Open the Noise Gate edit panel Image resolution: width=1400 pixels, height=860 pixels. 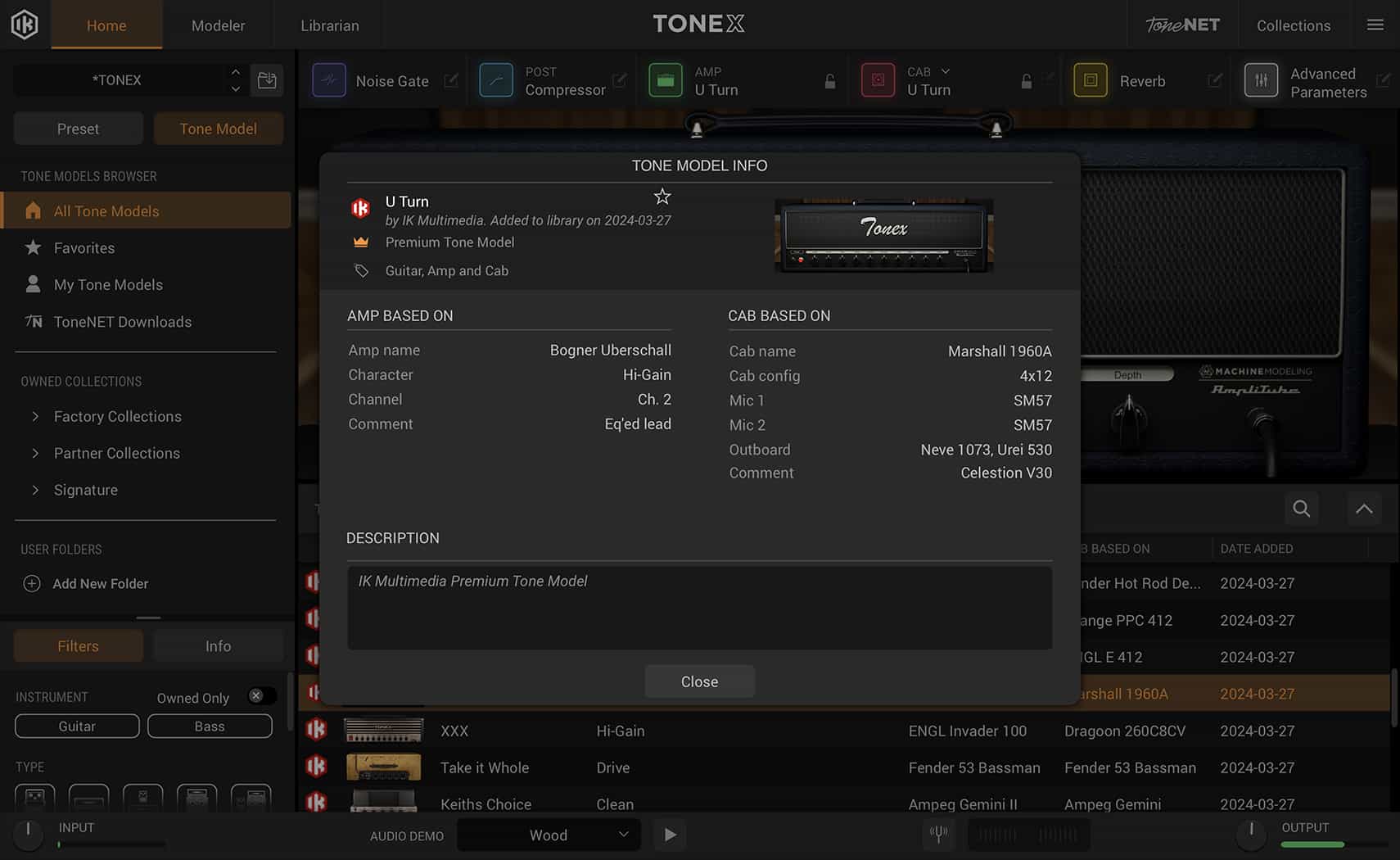pyautogui.click(x=452, y=80)
